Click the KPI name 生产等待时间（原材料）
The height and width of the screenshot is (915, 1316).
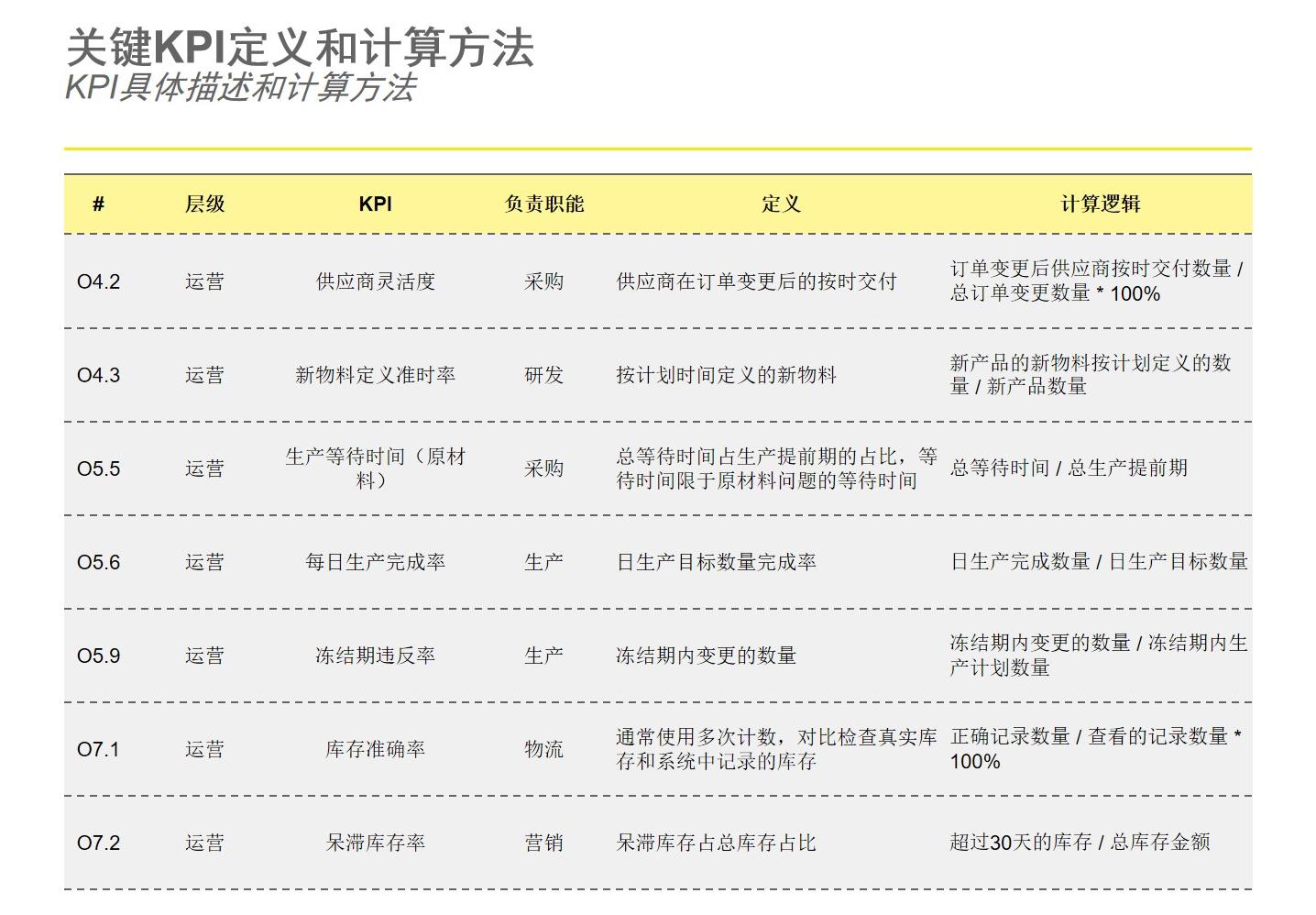tap(375, 469)
